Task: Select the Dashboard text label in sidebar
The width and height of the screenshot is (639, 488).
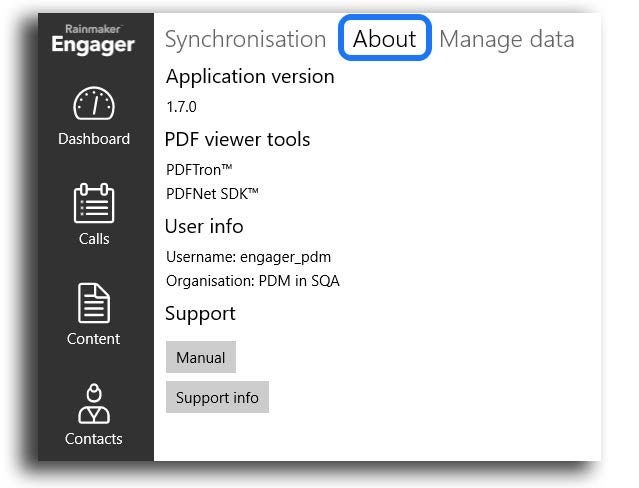Action: click(94, 139)
